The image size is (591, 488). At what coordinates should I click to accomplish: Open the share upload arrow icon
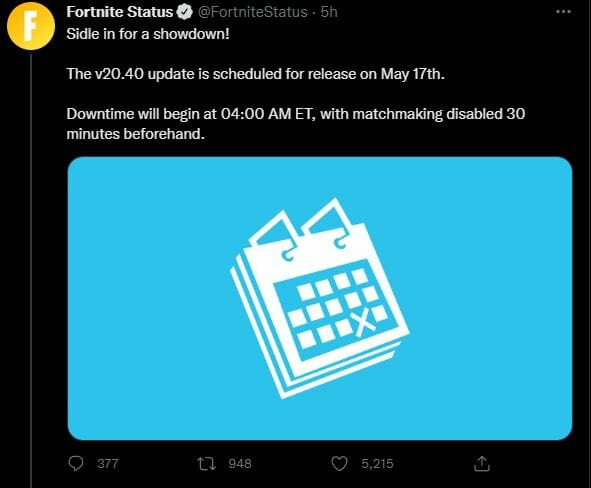point(482,464)
